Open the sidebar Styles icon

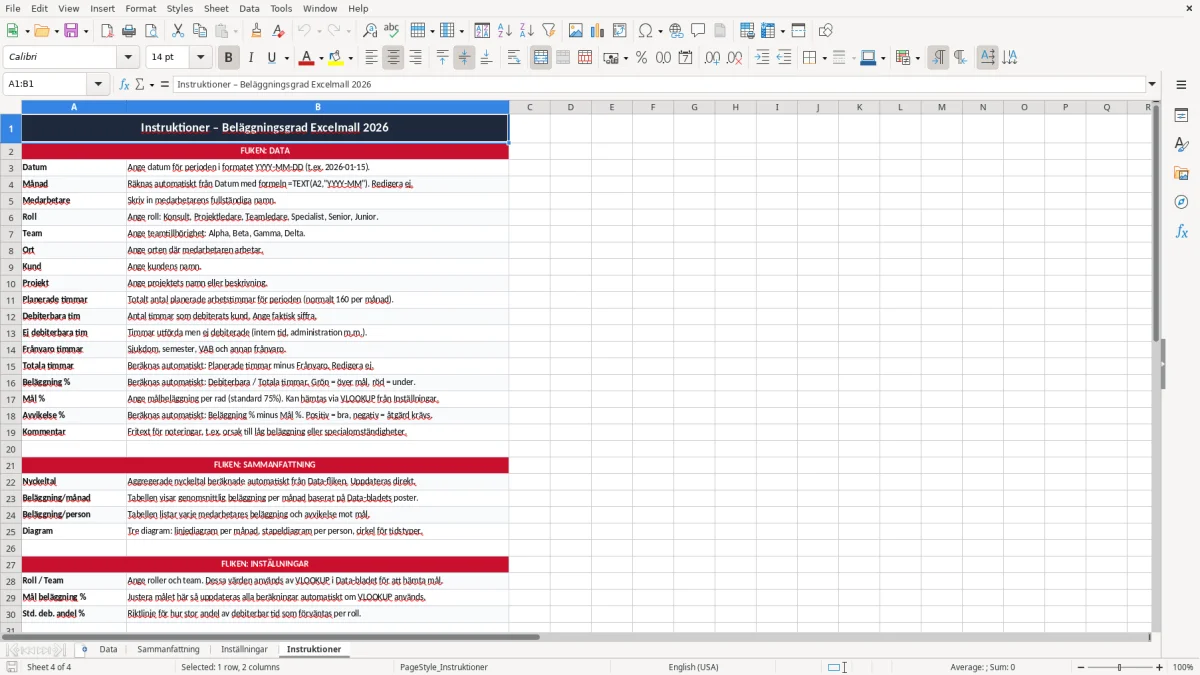[1181, 144]
